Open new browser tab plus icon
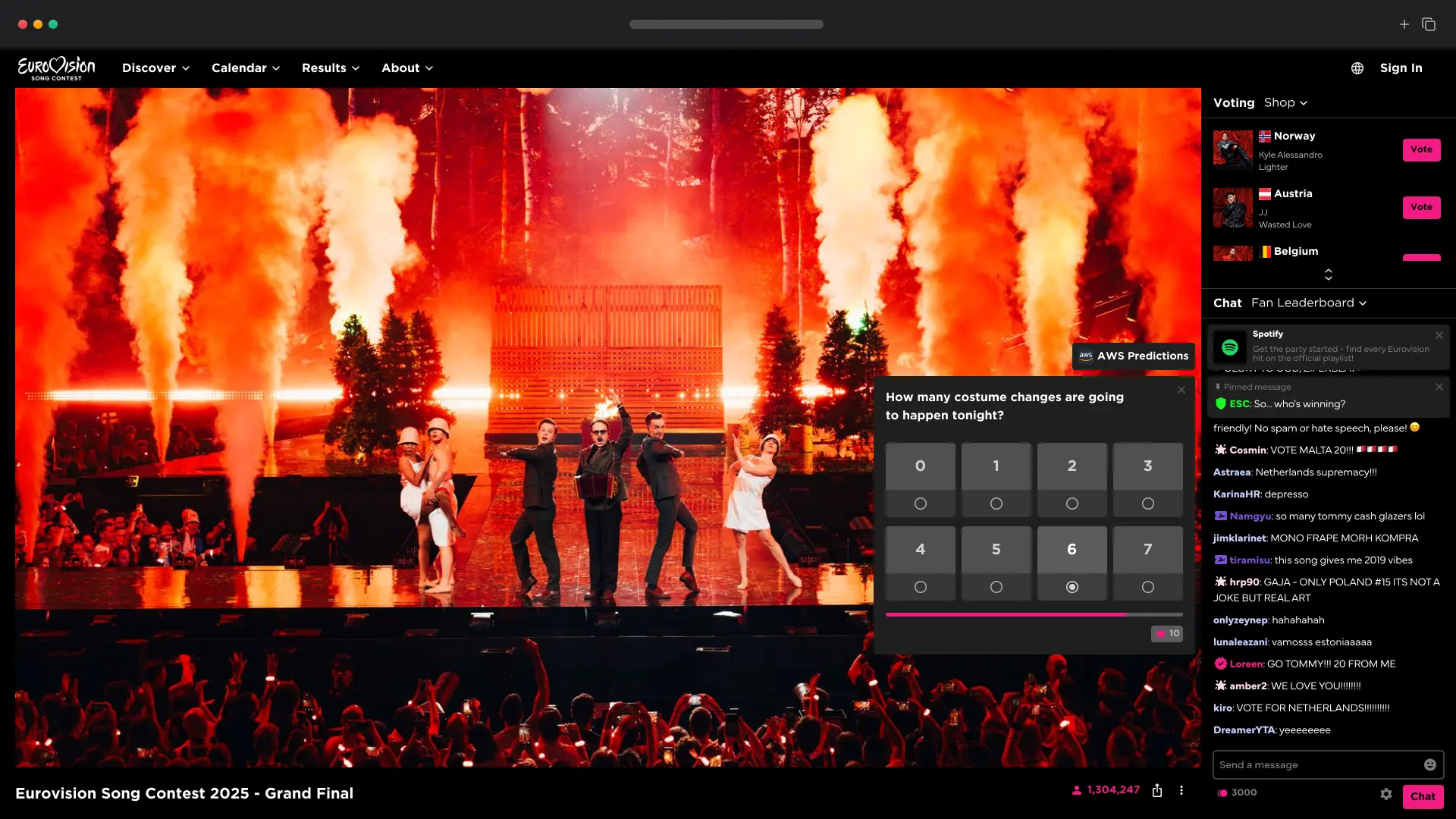This screenshot has height=819, width=1456. pos(1404,24)
